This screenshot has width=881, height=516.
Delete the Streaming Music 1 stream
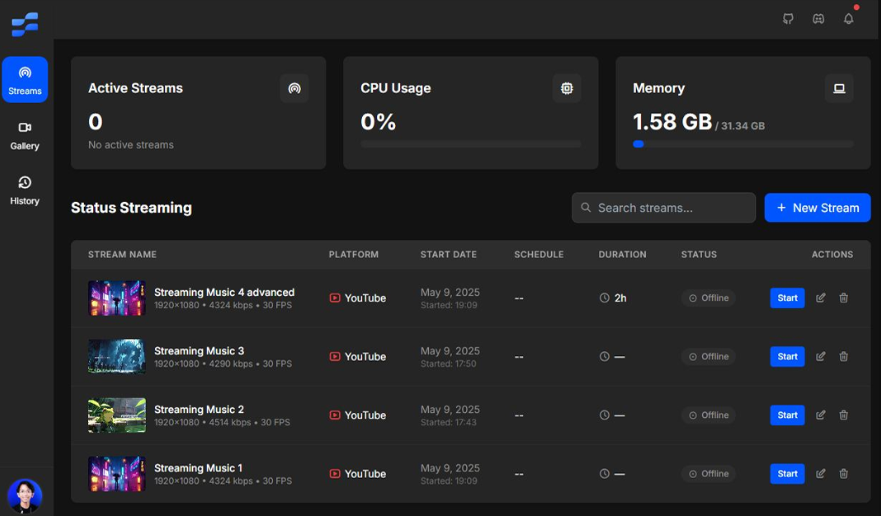coord(844,474)
